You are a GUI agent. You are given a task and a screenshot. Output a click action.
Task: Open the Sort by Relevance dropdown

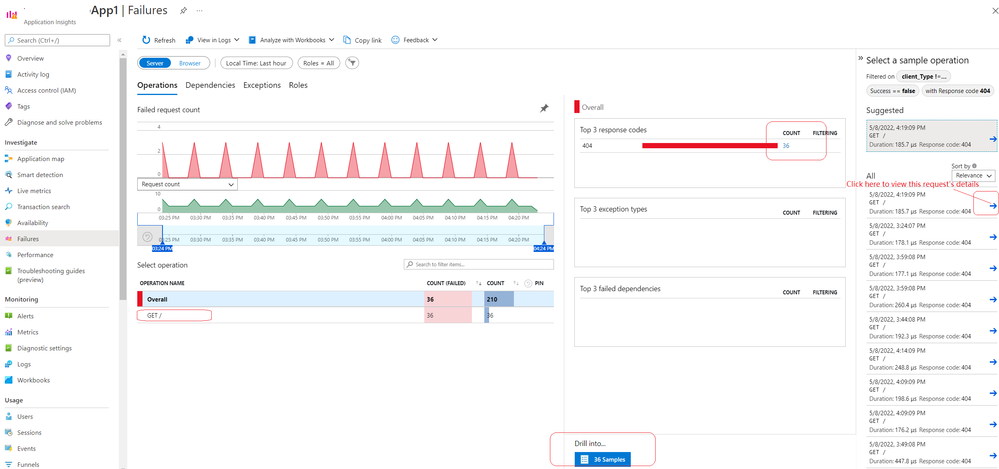pyautogui.click(x=972, y=175)
